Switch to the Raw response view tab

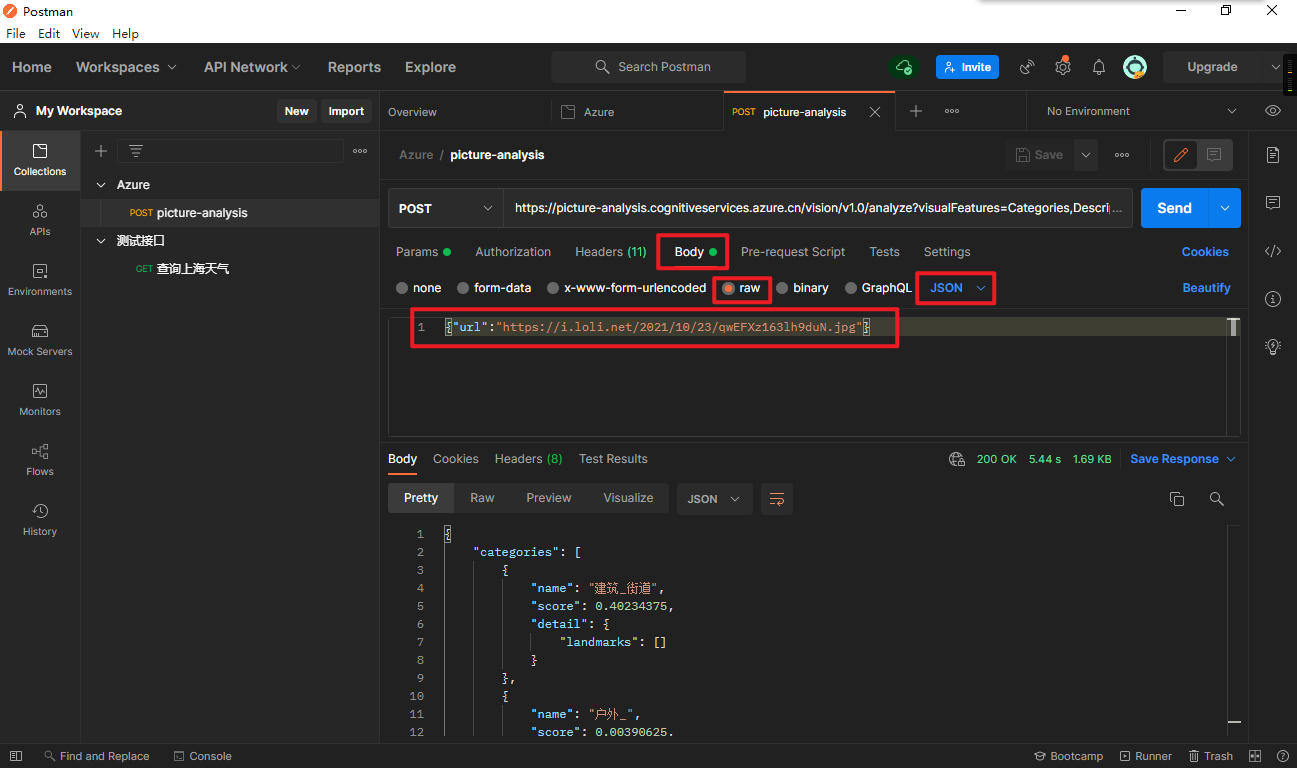click(482, 498)
